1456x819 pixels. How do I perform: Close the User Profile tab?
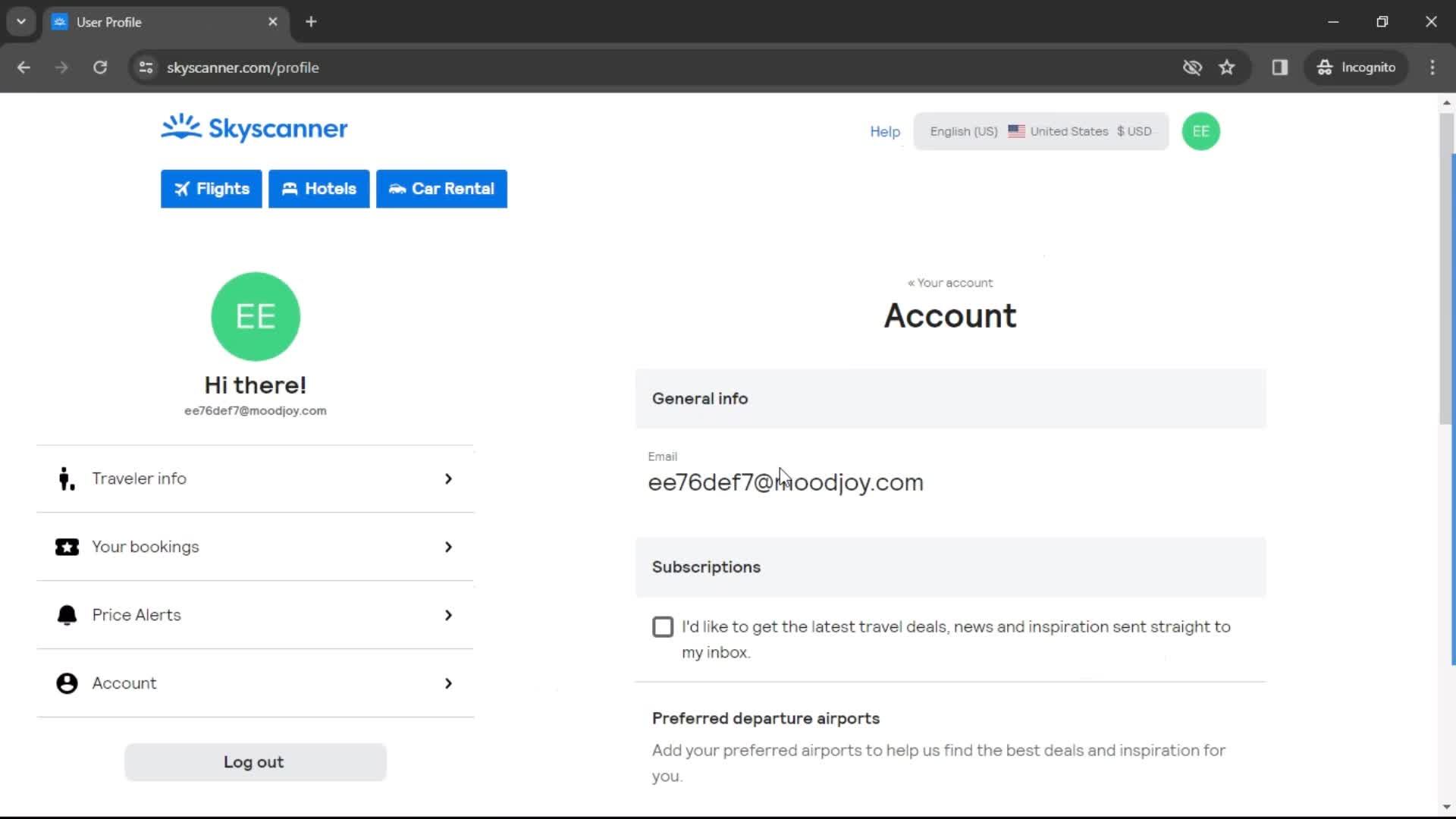[x=273, y=22]
